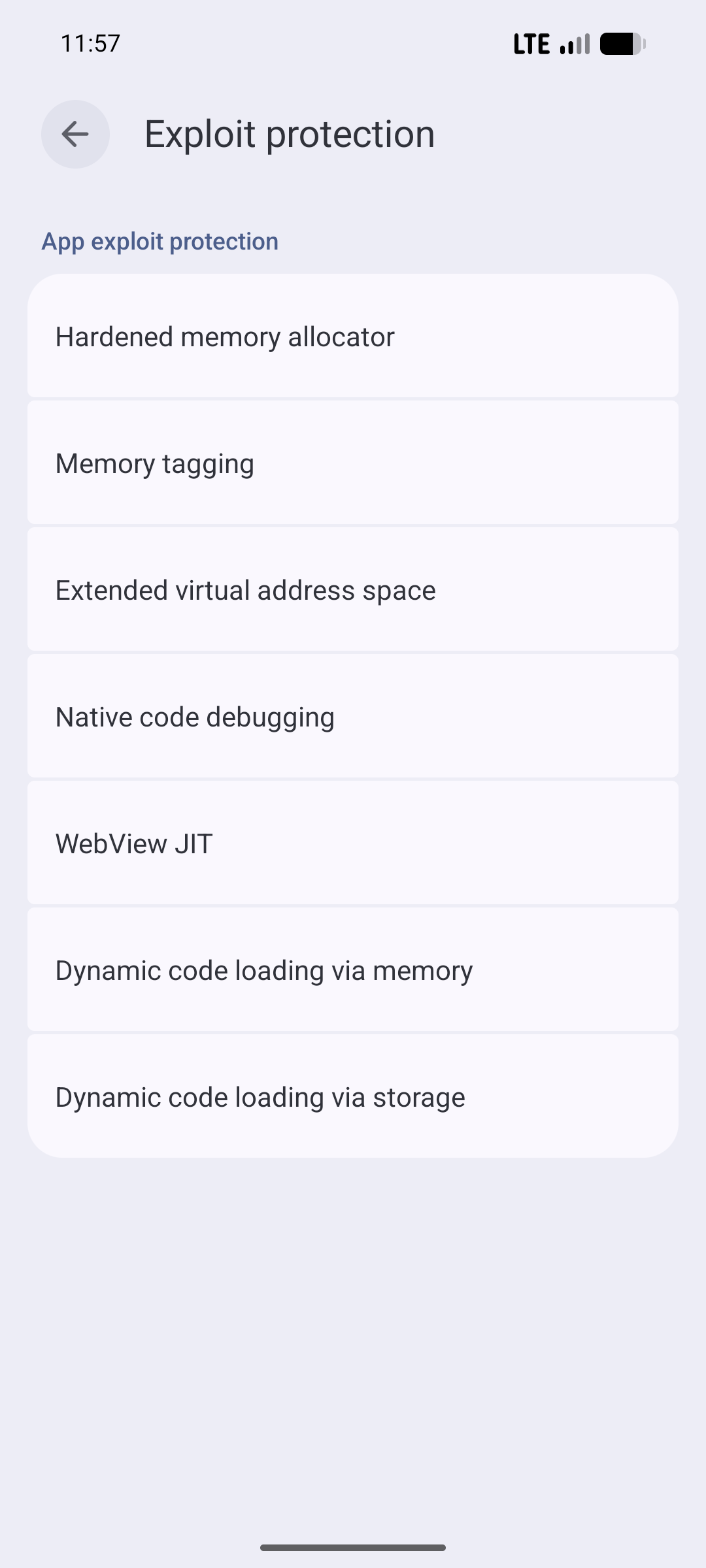Open Native code debugging option
The height and width of the screenshot is (1568, 706).
coord(353,717)
